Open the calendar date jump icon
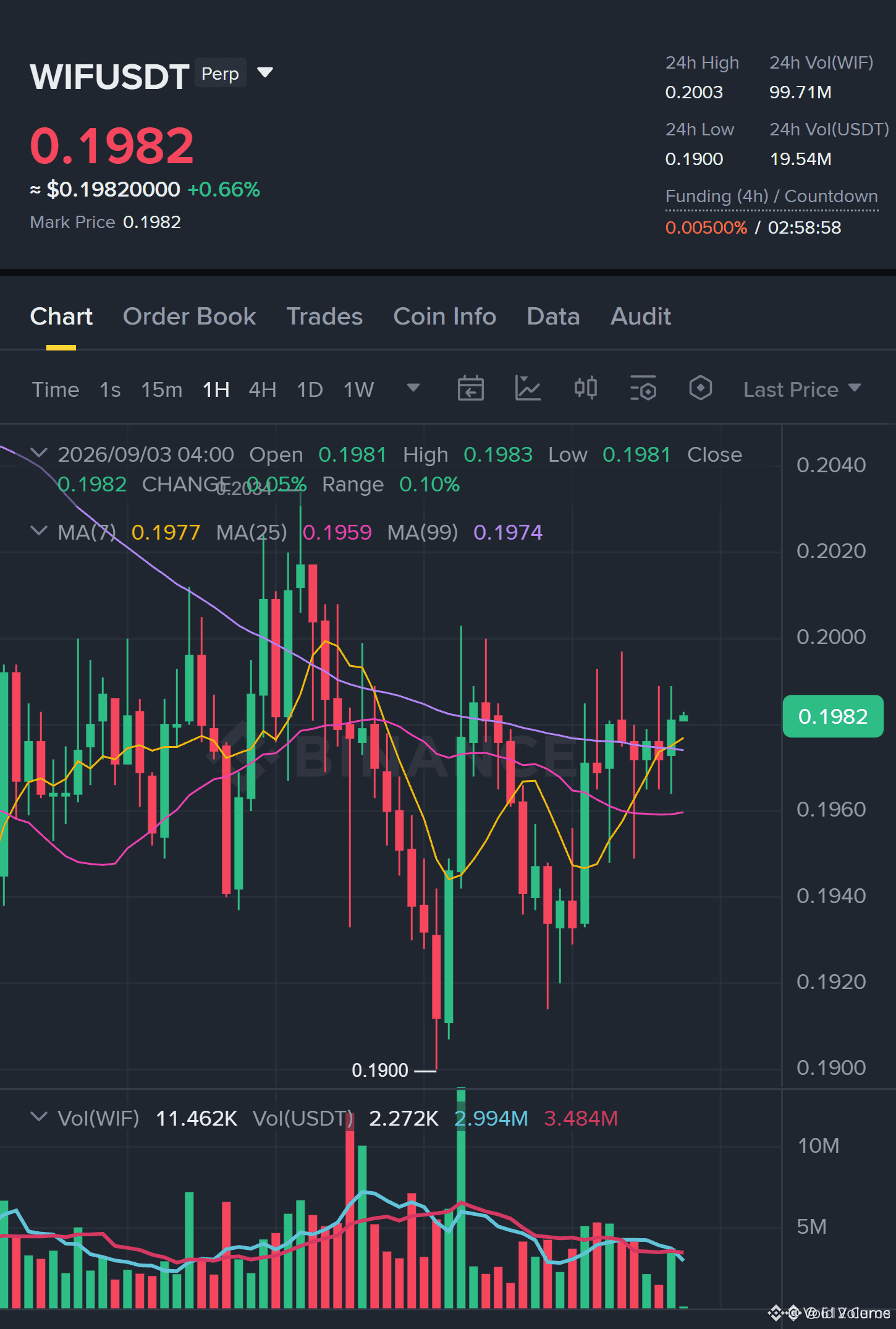The image size is (896, 1329). [470, 389]
